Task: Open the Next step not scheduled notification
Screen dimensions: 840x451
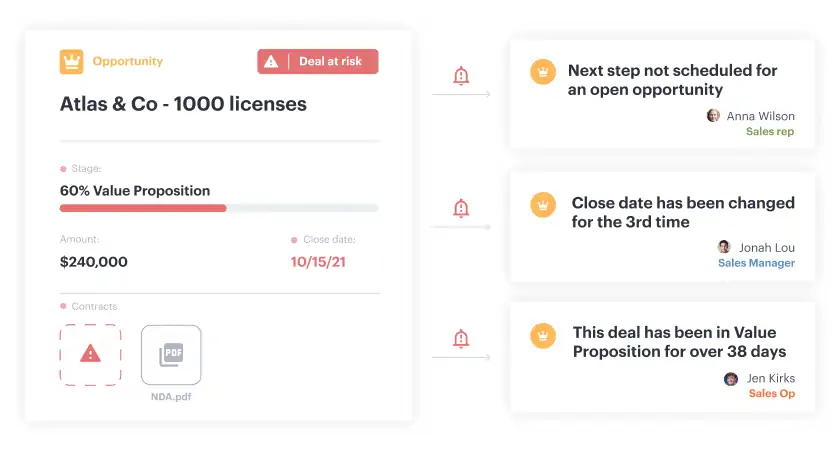Action: [662, 94]
